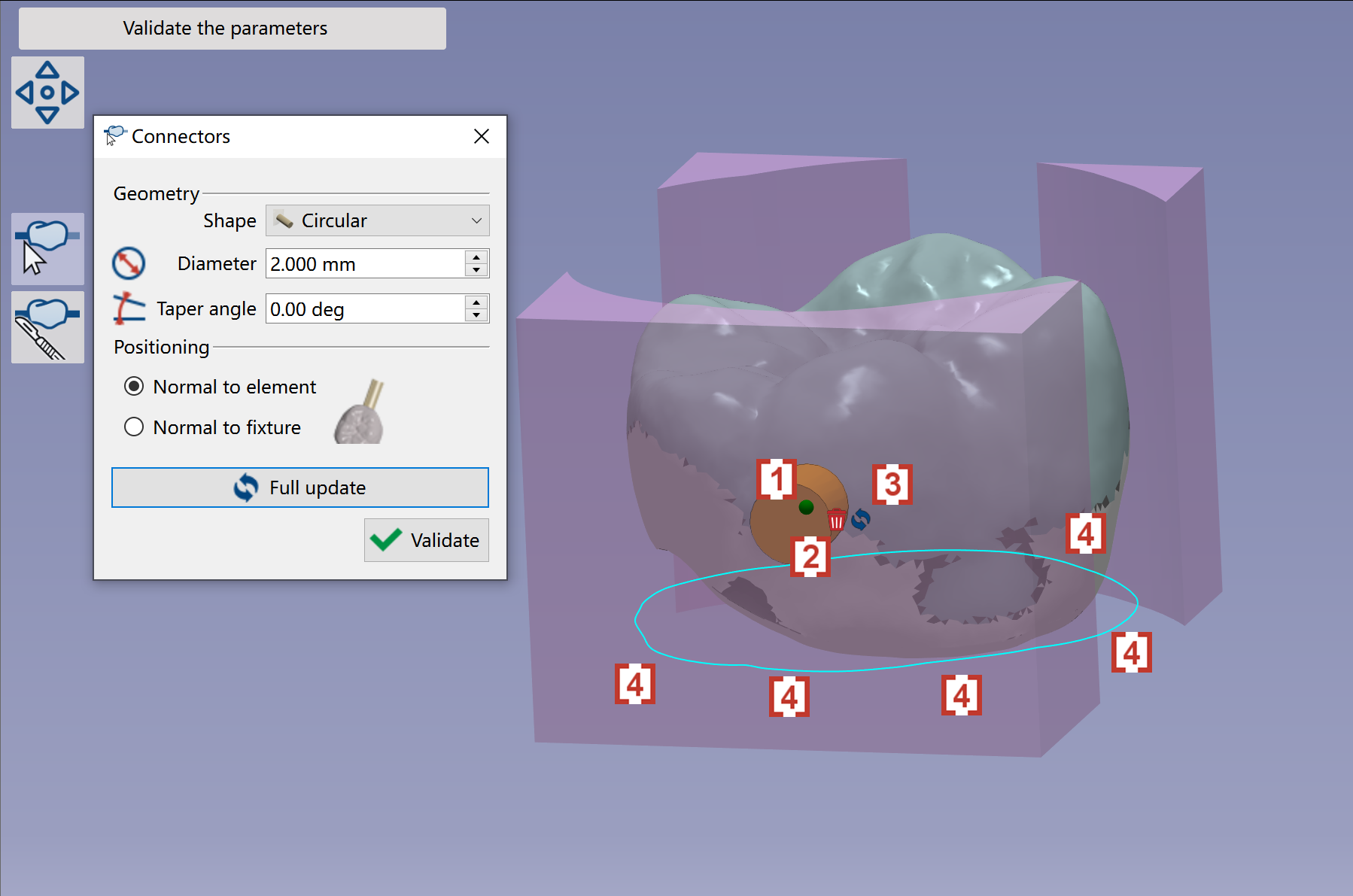Click the green connector center point
Image resolution: width=1353 pixels, height=896 pixels.
[806, 507]
